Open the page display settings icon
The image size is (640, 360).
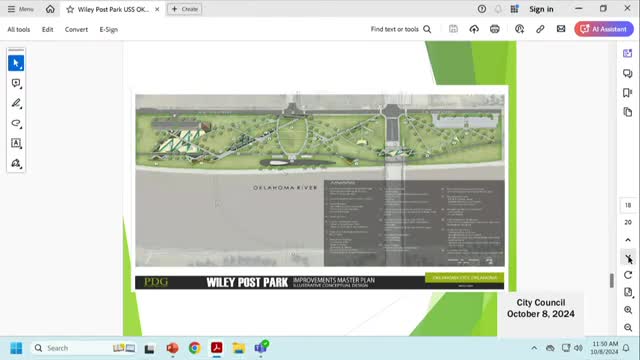click(x=628, y=292)
